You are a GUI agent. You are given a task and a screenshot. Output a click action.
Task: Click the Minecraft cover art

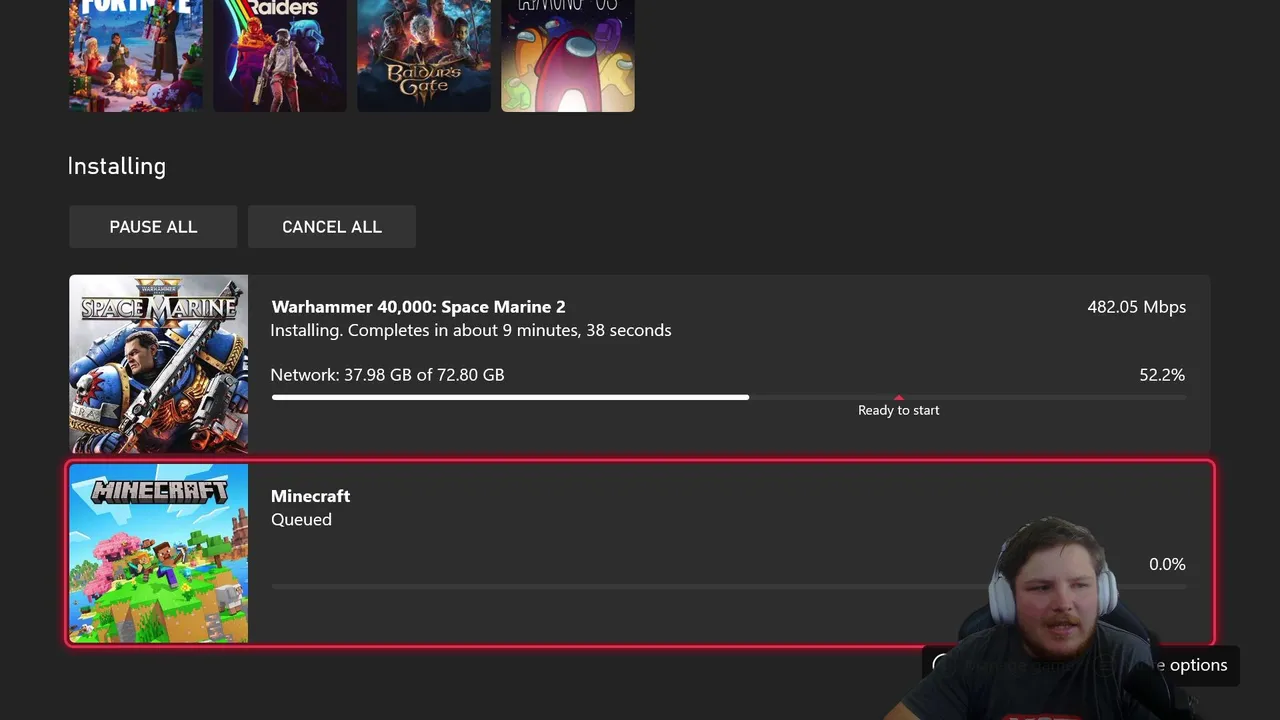[x=158, y=553]
